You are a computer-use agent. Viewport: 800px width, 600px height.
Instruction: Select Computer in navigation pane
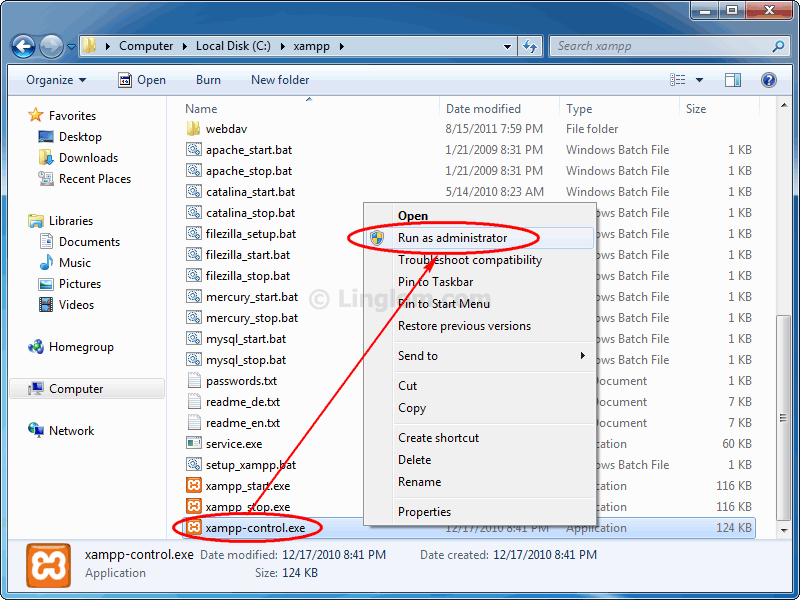click(87, 389)
